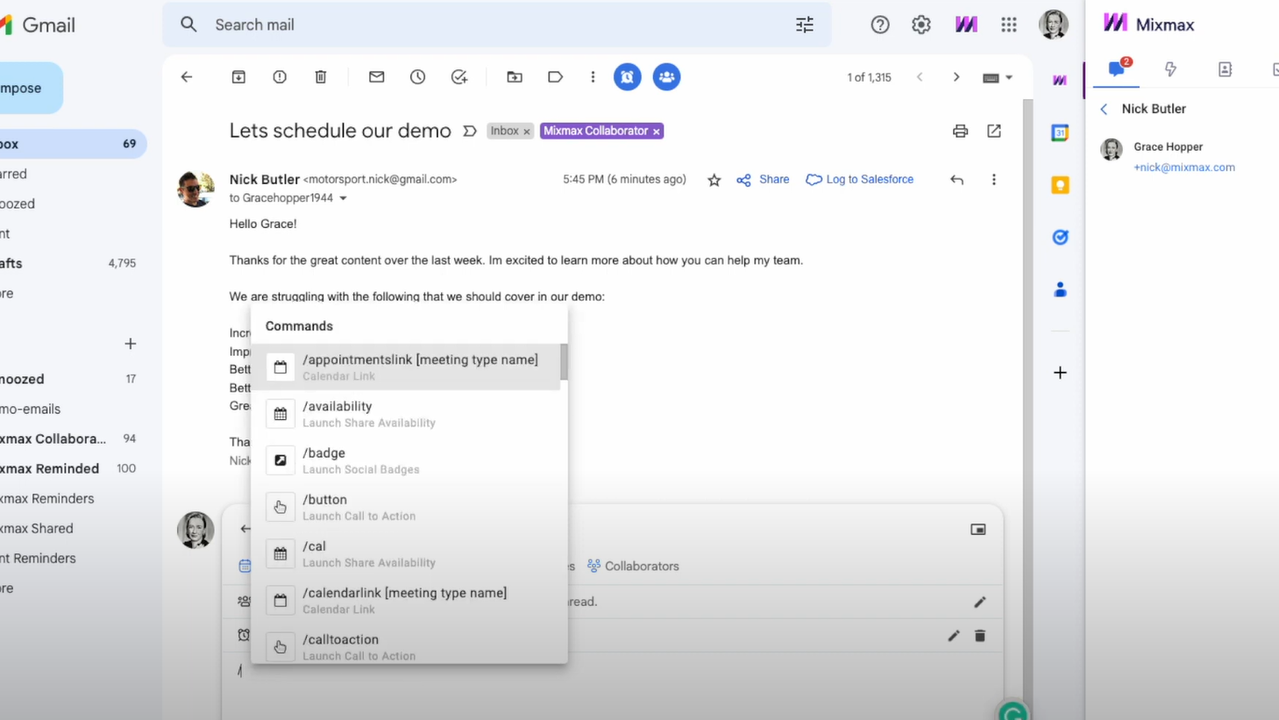Click the Share link in email header
The image size is (1279, 720).
(764, 180)
